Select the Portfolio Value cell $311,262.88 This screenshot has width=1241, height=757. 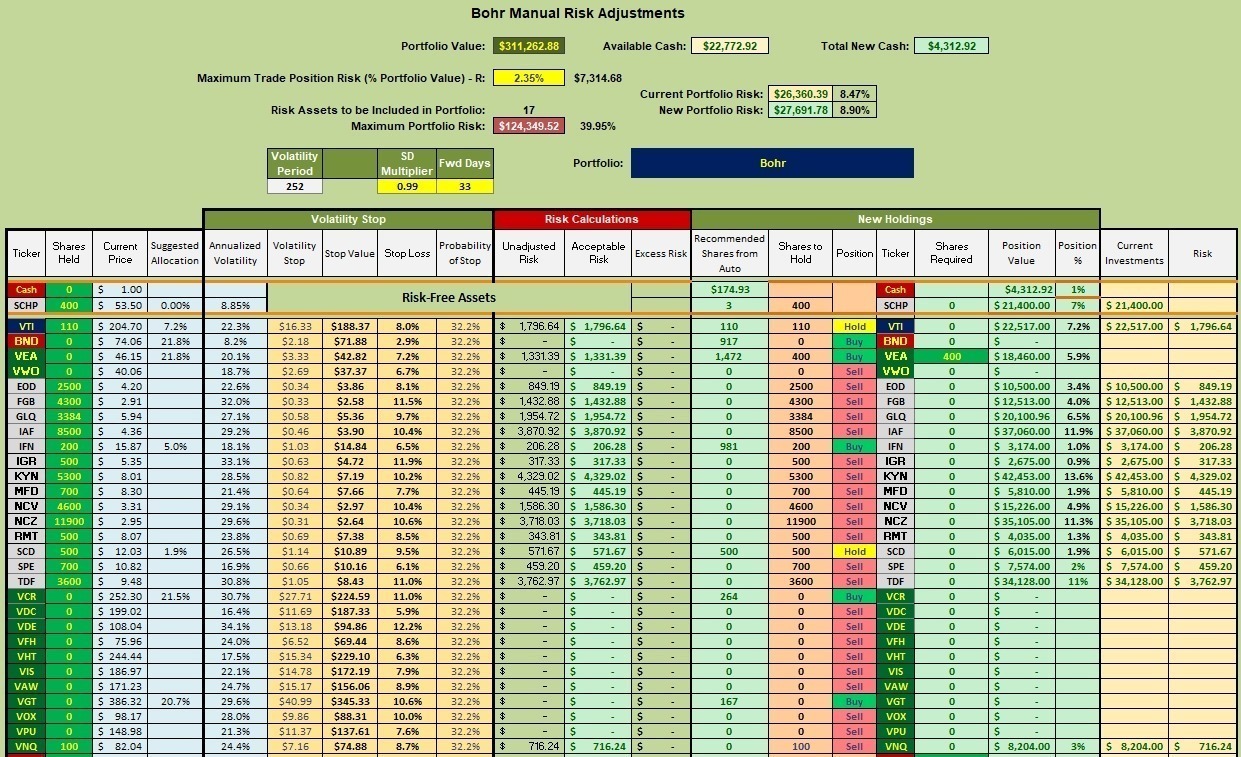click(527, 46)
